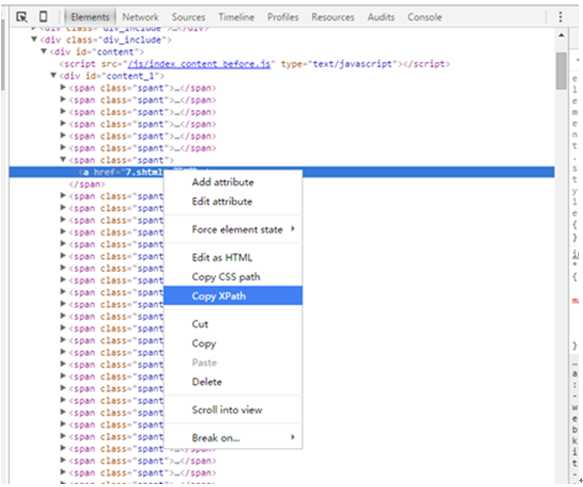Choose Cut from the context menu
The image size is (583, 487).
[233, 324]
